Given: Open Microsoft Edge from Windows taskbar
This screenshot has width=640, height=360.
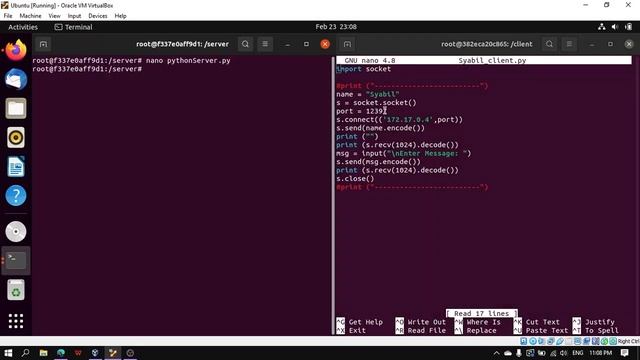Looking at the screenshot, I should click(61, 353).
